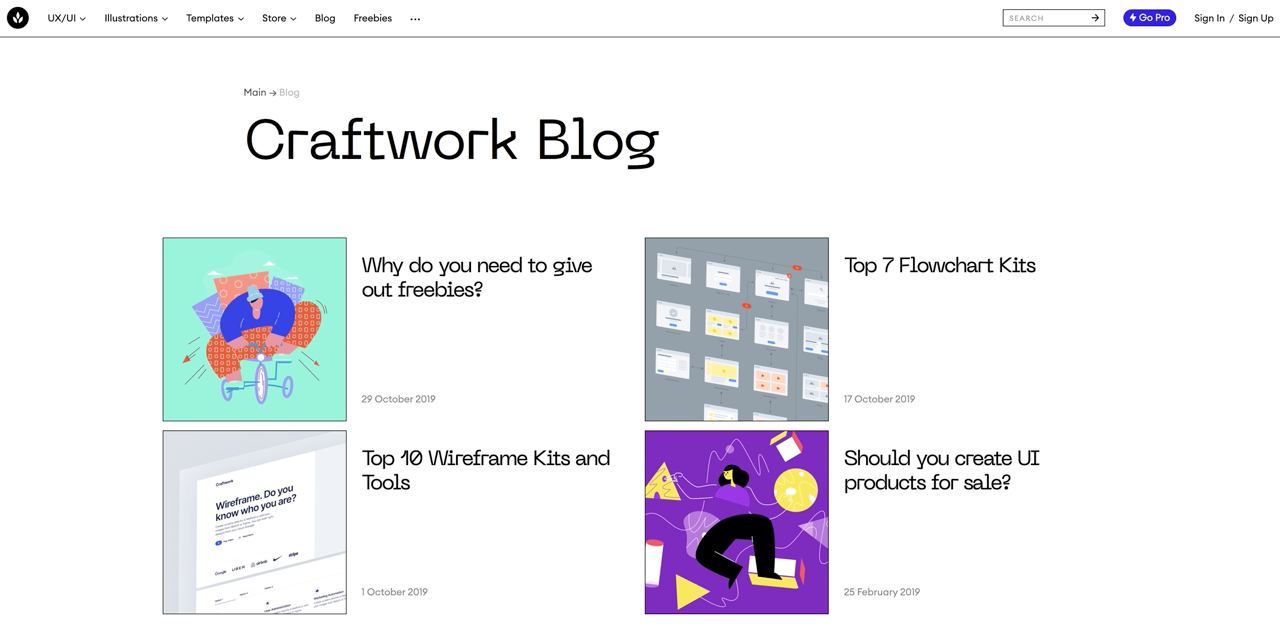Screen dimensions: 1280x640
Task: Open the Freebies menu item
Action: pos(372,18)
